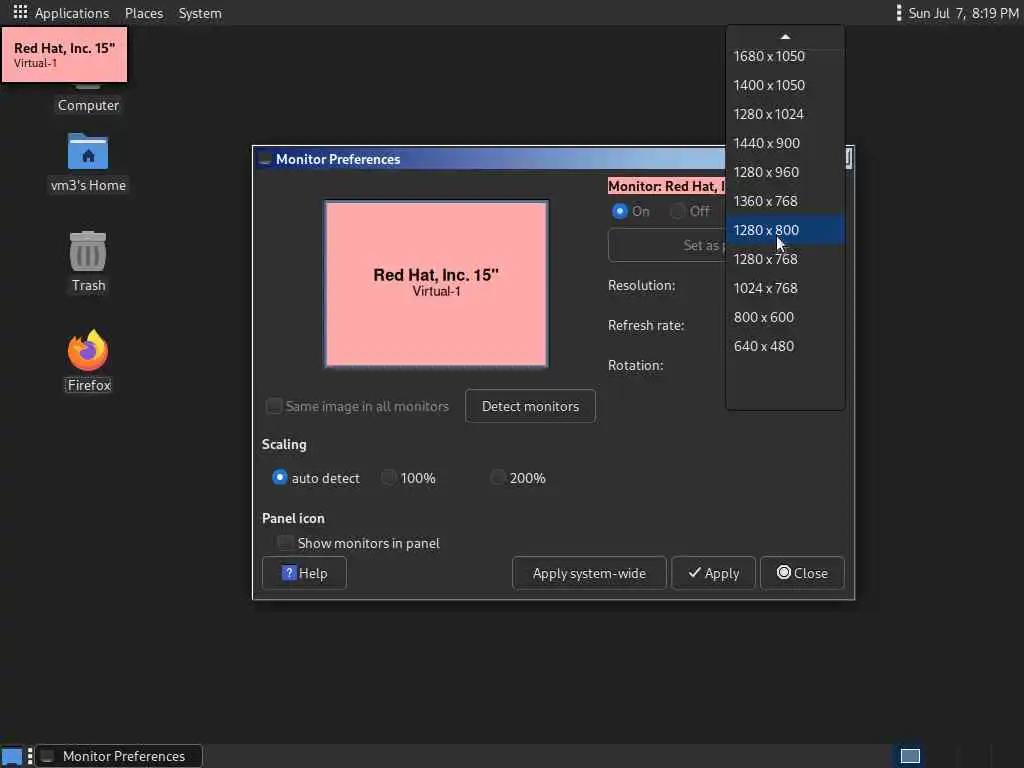Choose auto detect scaling
The height and width of the screenshot is (768, 1024).
[280, 477]
